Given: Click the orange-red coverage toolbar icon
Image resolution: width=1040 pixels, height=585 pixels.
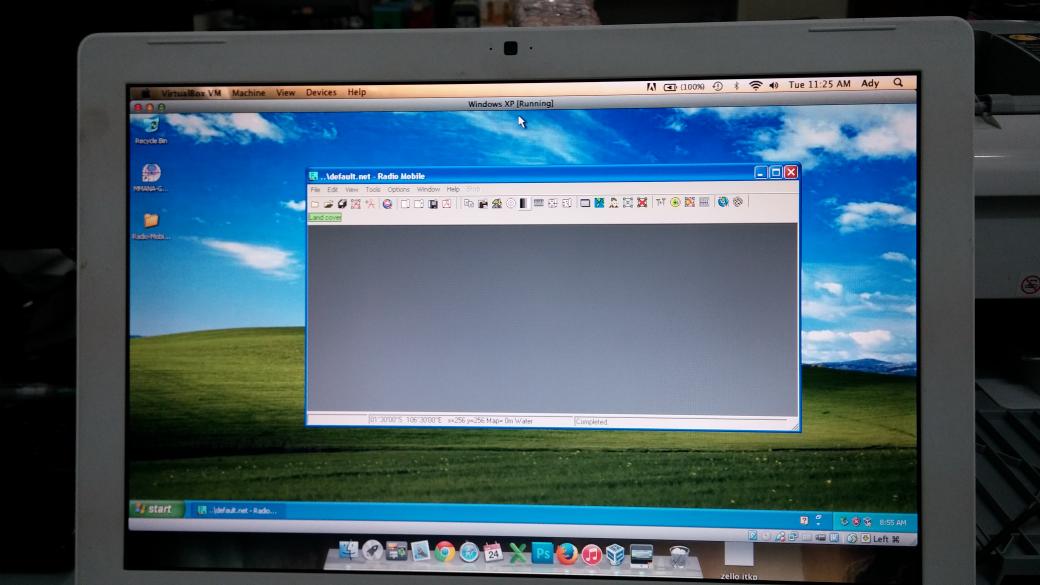Looking at the screenshot, I should 690,202.
